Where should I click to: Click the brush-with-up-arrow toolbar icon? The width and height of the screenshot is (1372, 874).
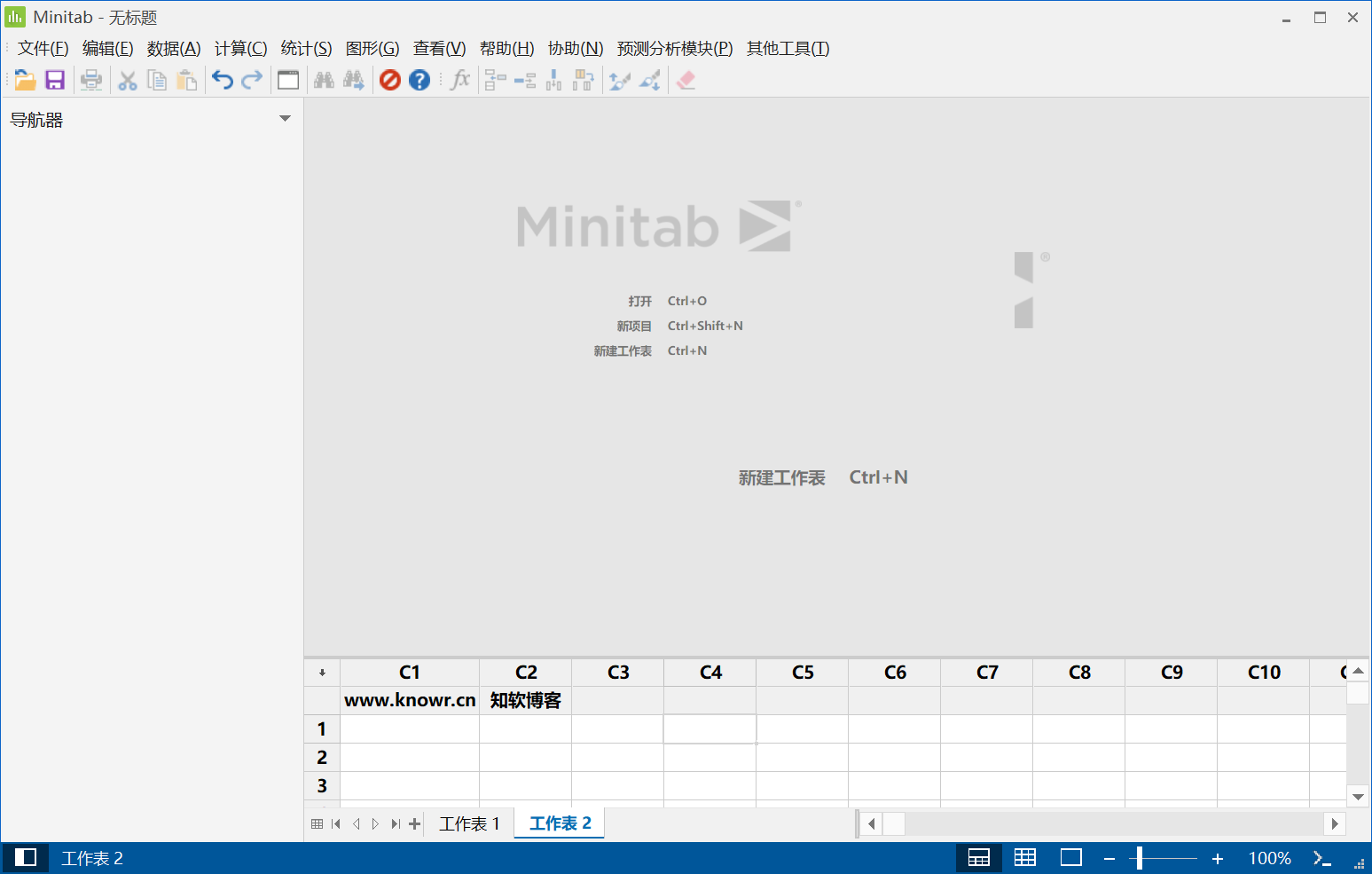click(x=620, y=81)
